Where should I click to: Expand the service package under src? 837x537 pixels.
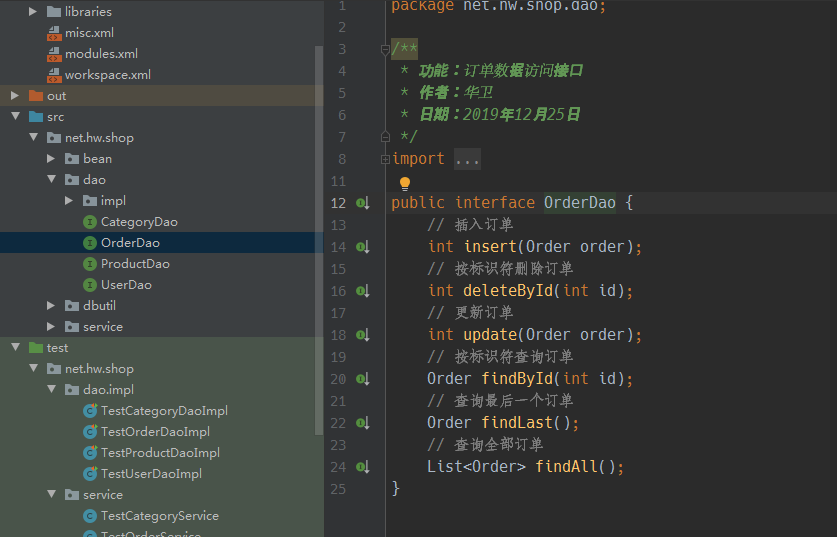[51, 326]
